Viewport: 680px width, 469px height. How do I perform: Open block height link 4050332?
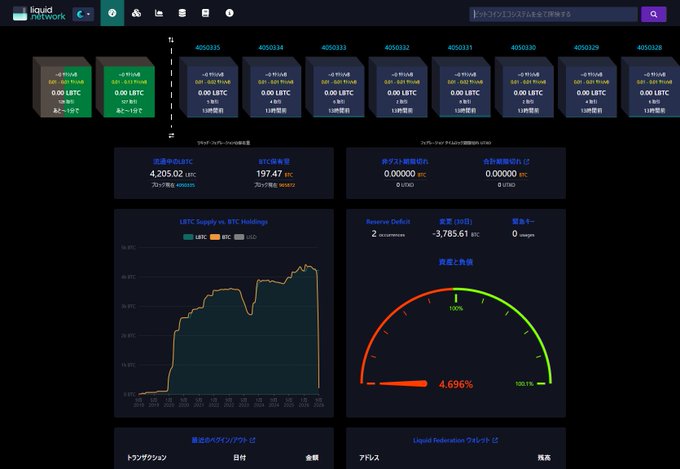[397, 47]
